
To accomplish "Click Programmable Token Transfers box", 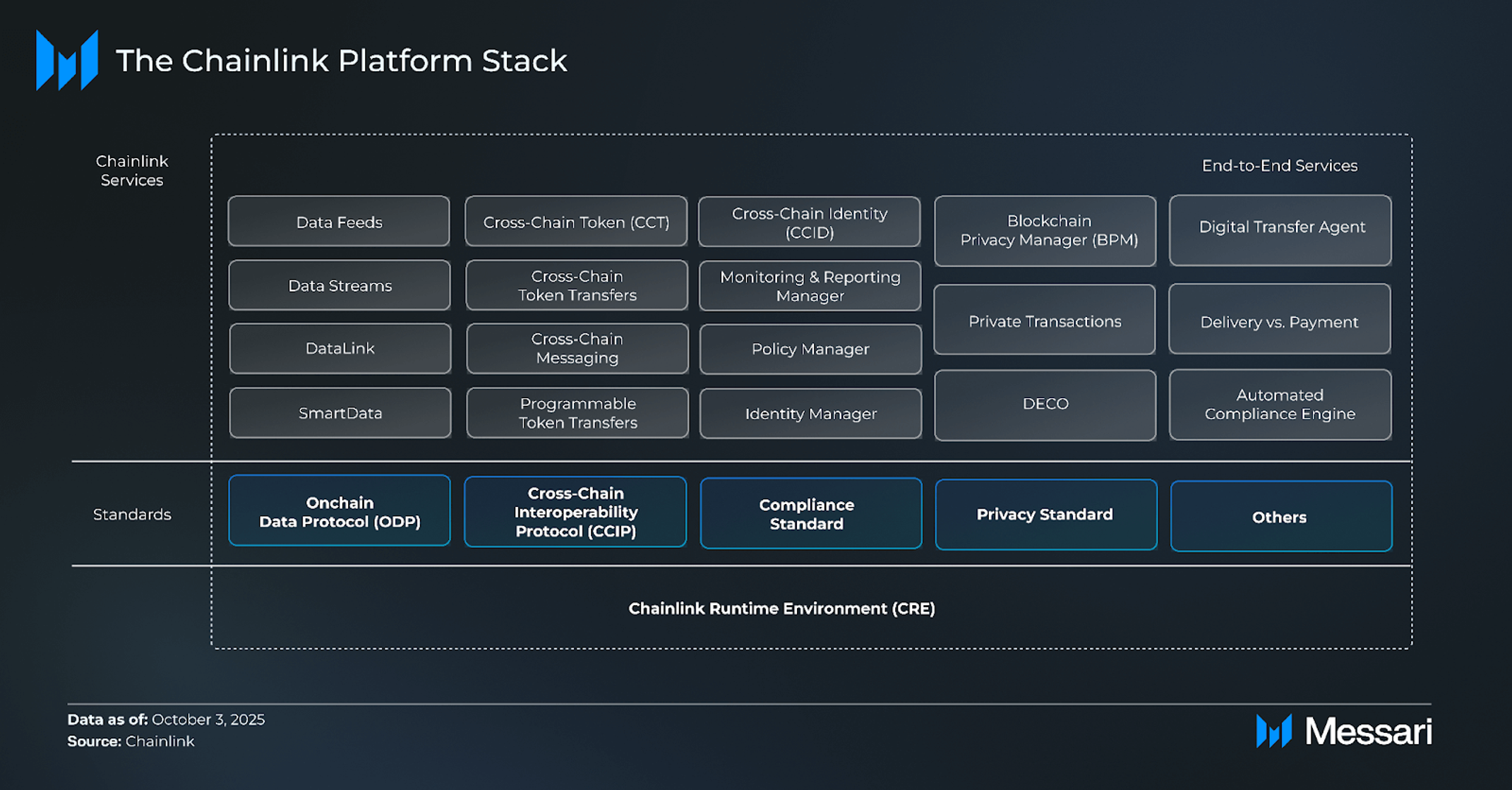I will click(x=577, y=413).
